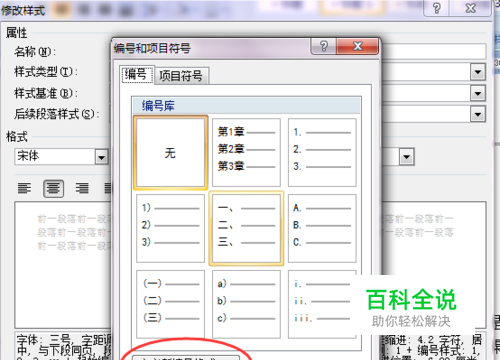This screenshot has height=360, width=500.
Task: Expand the 后续段落样式 dropdown arrow
Action: click(x=478, y=115)
